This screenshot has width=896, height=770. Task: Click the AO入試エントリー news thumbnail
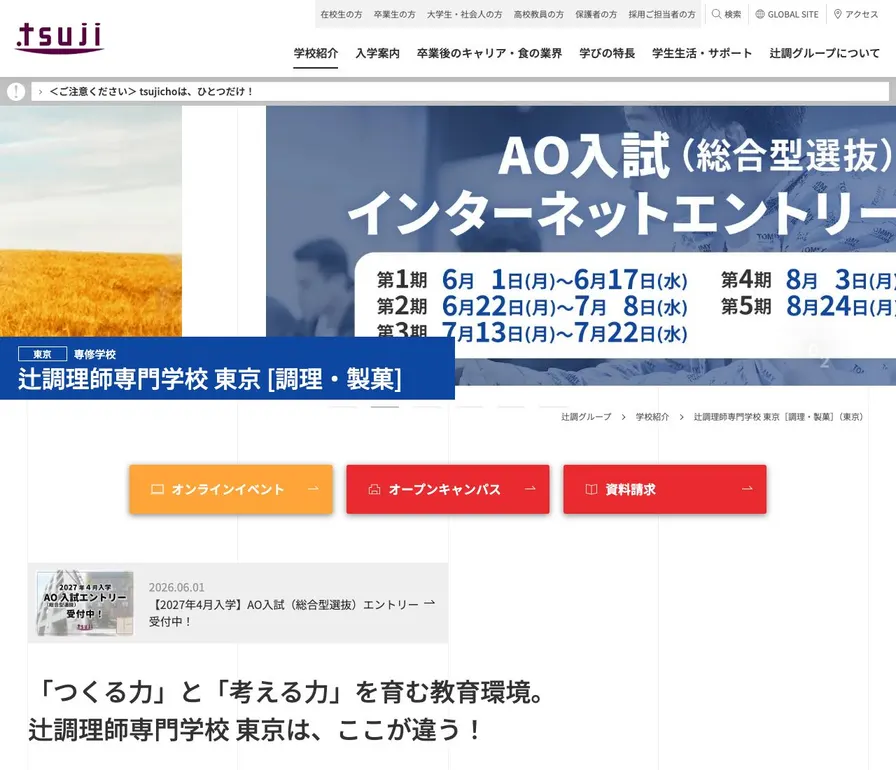coord(85,603)
